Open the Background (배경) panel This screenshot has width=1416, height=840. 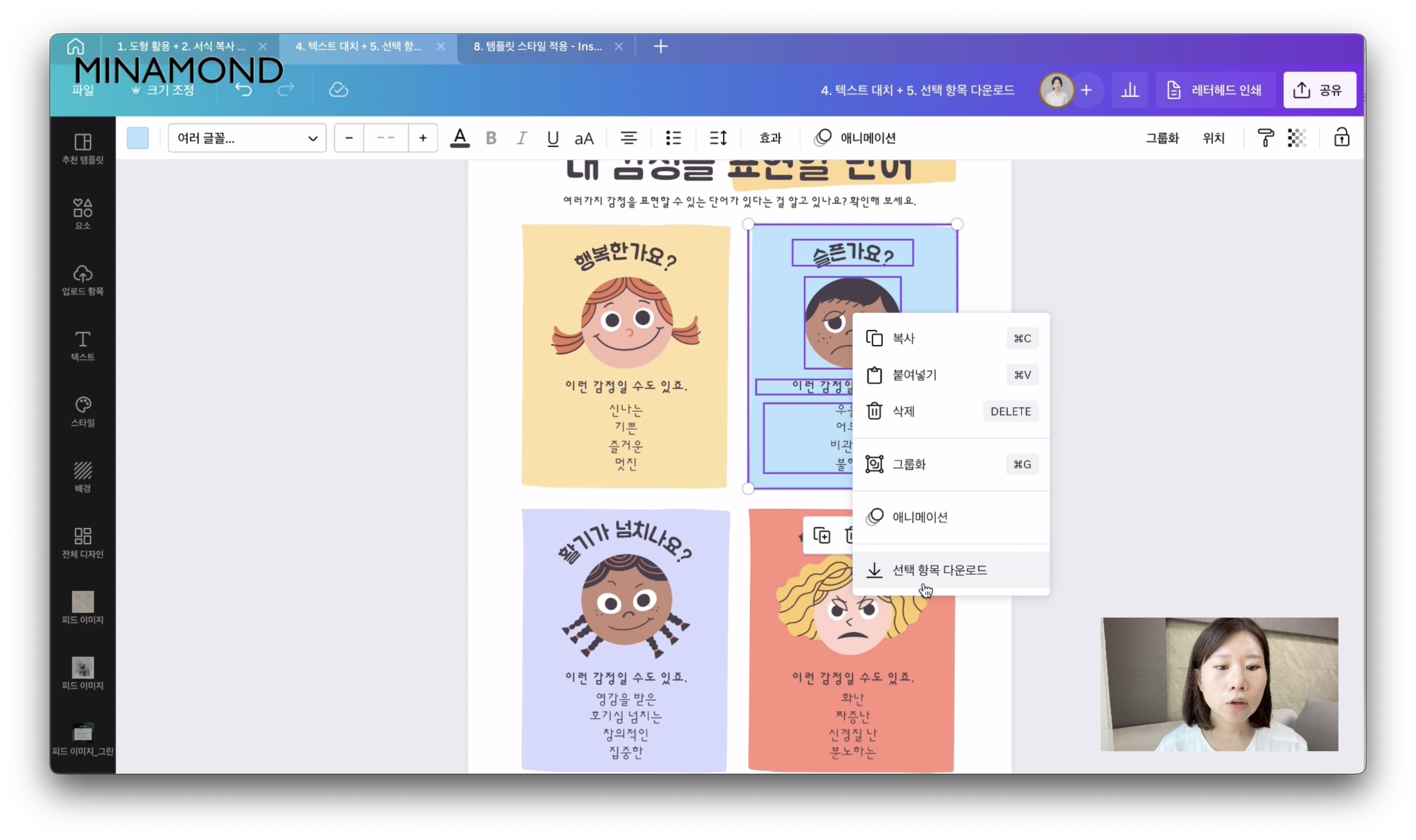(x=83, y=477)
